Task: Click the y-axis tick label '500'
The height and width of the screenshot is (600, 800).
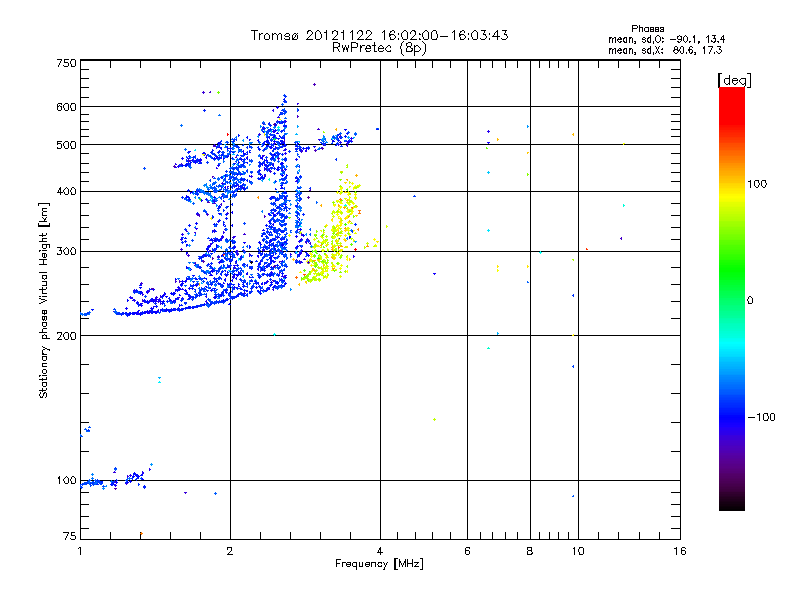Action: [x=66, y=145]
